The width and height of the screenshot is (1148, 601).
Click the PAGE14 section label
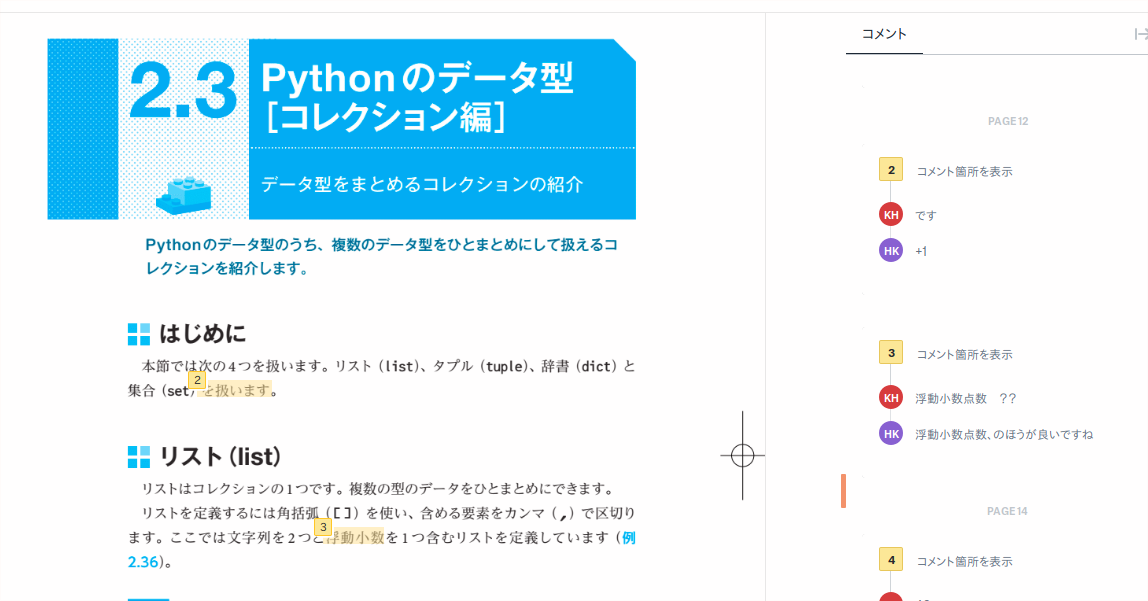[x=1007, y=511]
